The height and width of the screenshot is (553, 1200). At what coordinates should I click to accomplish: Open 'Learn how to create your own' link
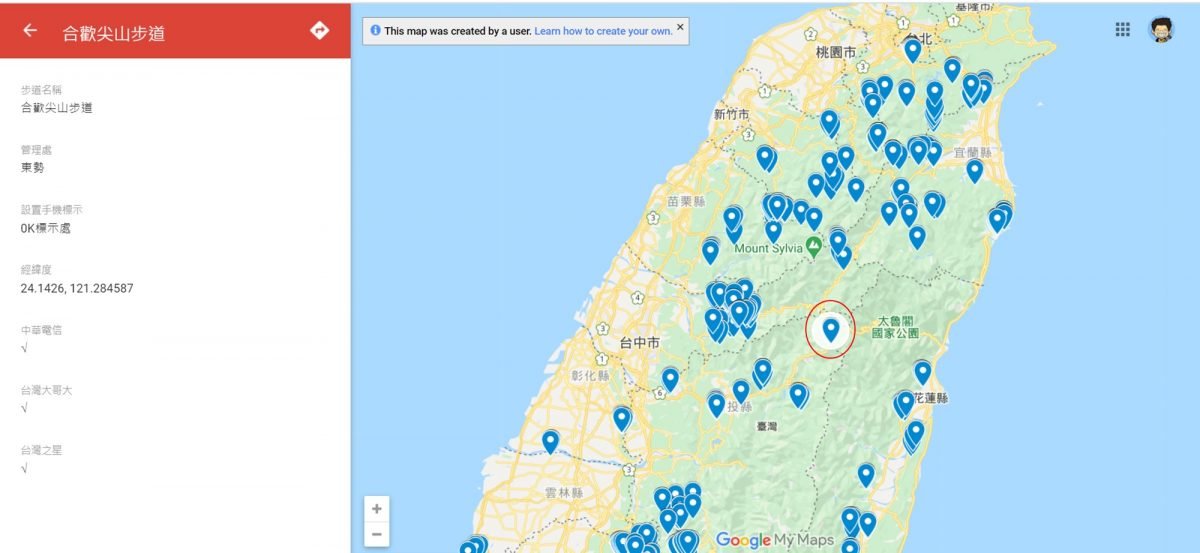603,31
